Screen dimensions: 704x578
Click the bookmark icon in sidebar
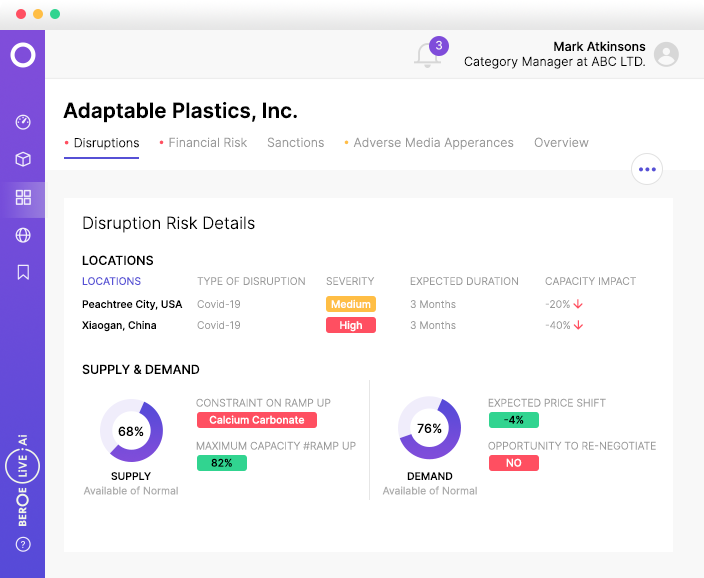(x=23, y=272)
